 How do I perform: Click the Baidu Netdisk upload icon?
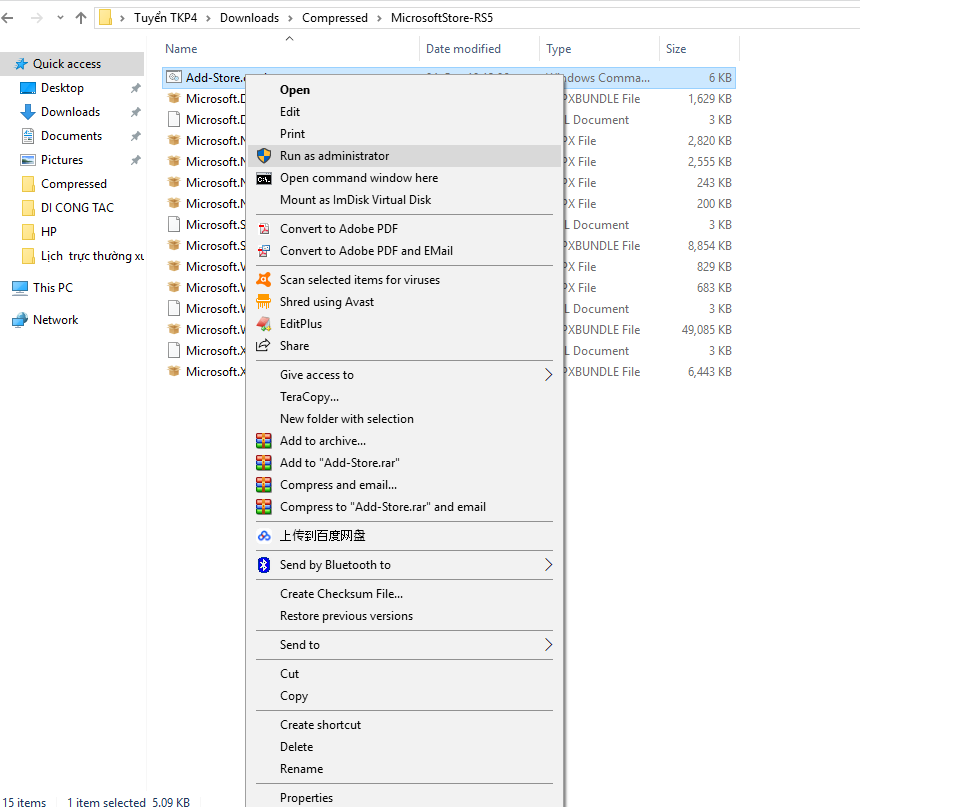(x=264, y=536)
